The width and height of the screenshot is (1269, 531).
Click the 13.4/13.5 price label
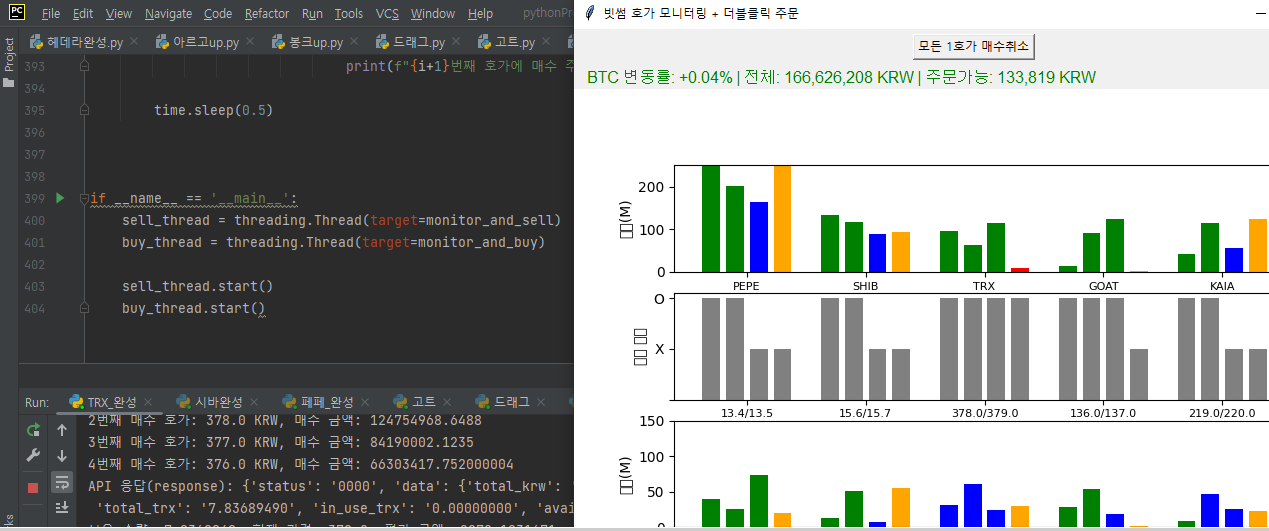(x=746, y=413)
